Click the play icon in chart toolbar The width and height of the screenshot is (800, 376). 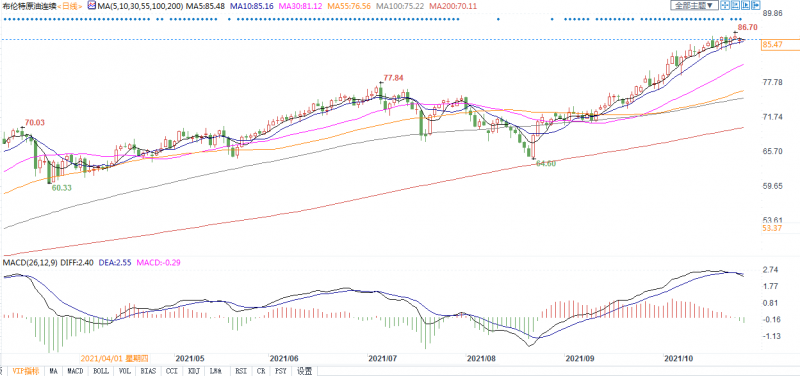(745, 5)
